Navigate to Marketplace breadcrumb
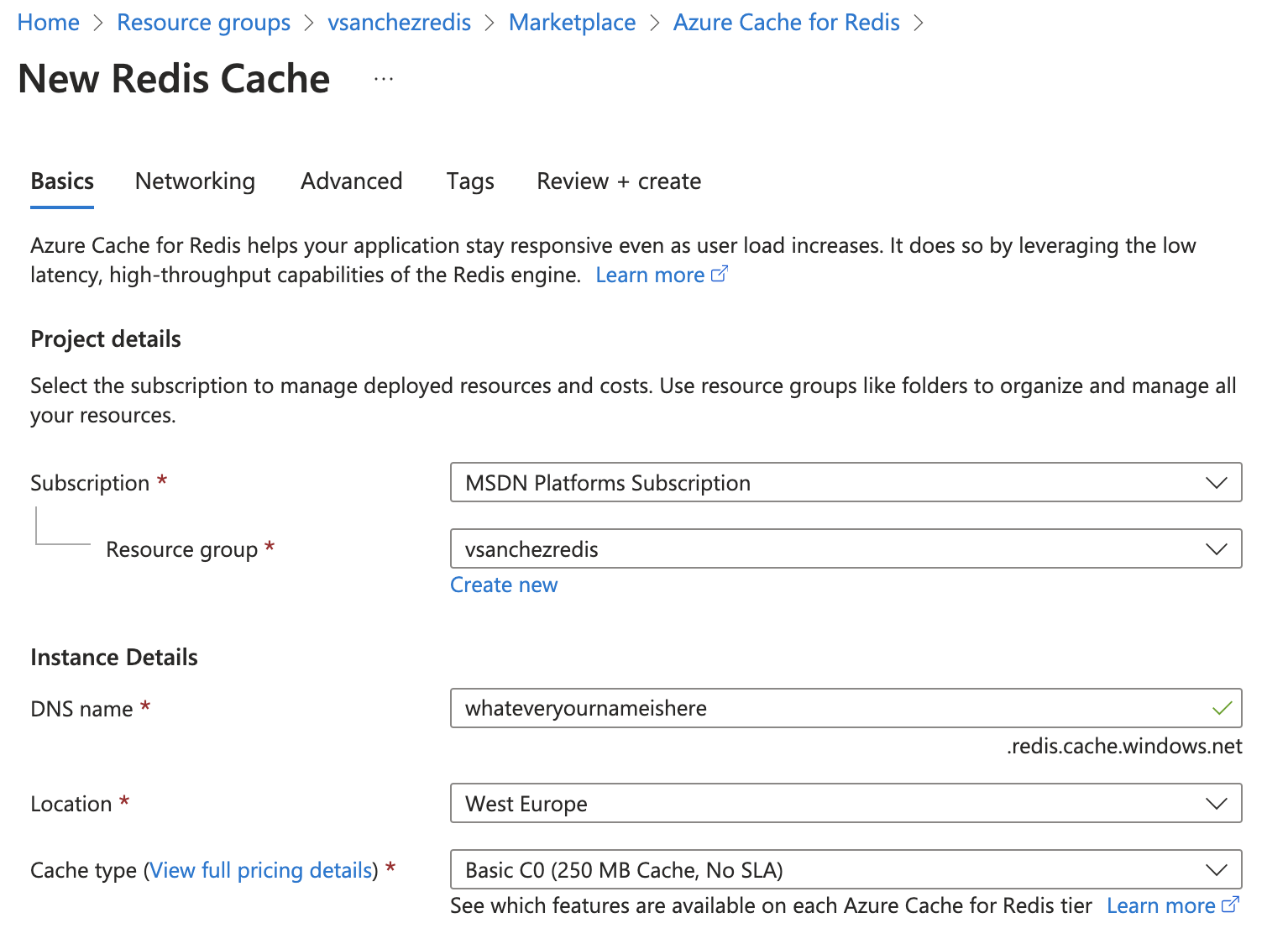The image size is (1288, 939). [x=573, y=23]
